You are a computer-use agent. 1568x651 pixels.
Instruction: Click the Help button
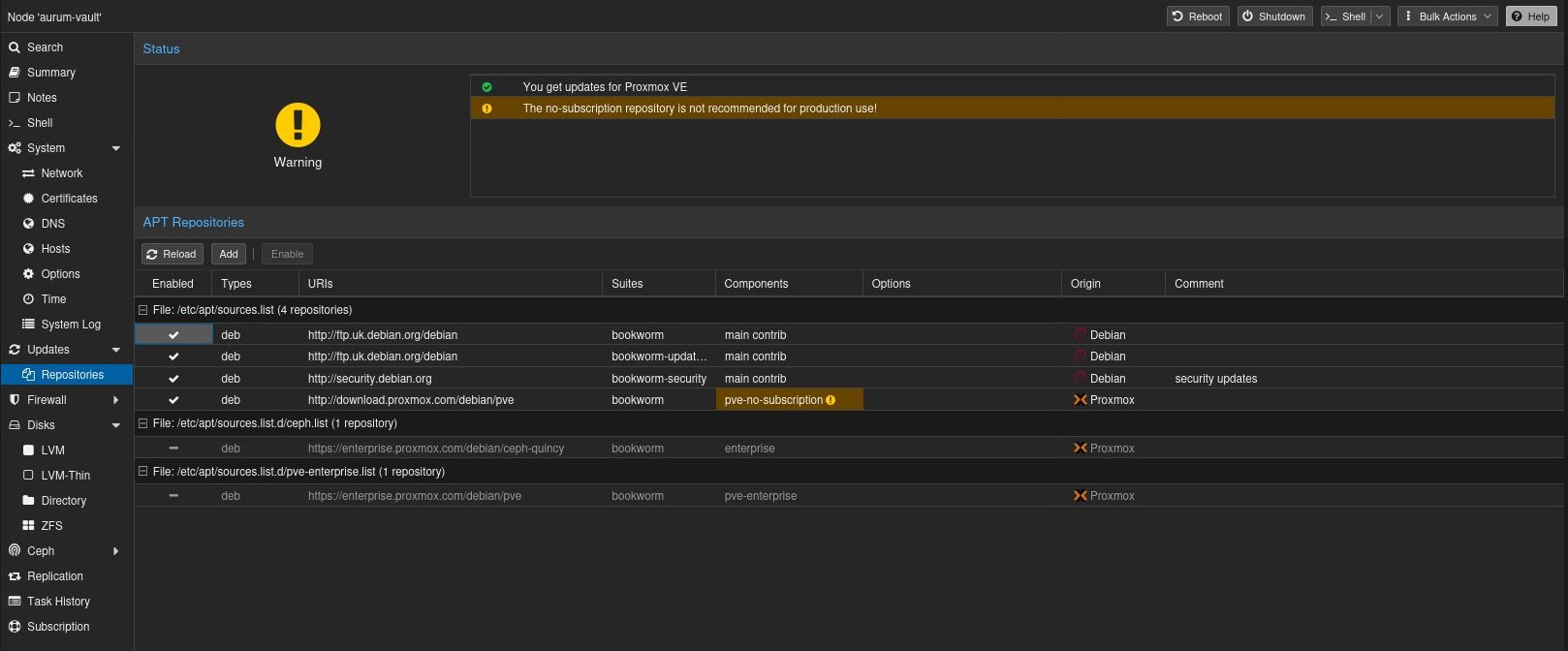[x=1531, y=16]
